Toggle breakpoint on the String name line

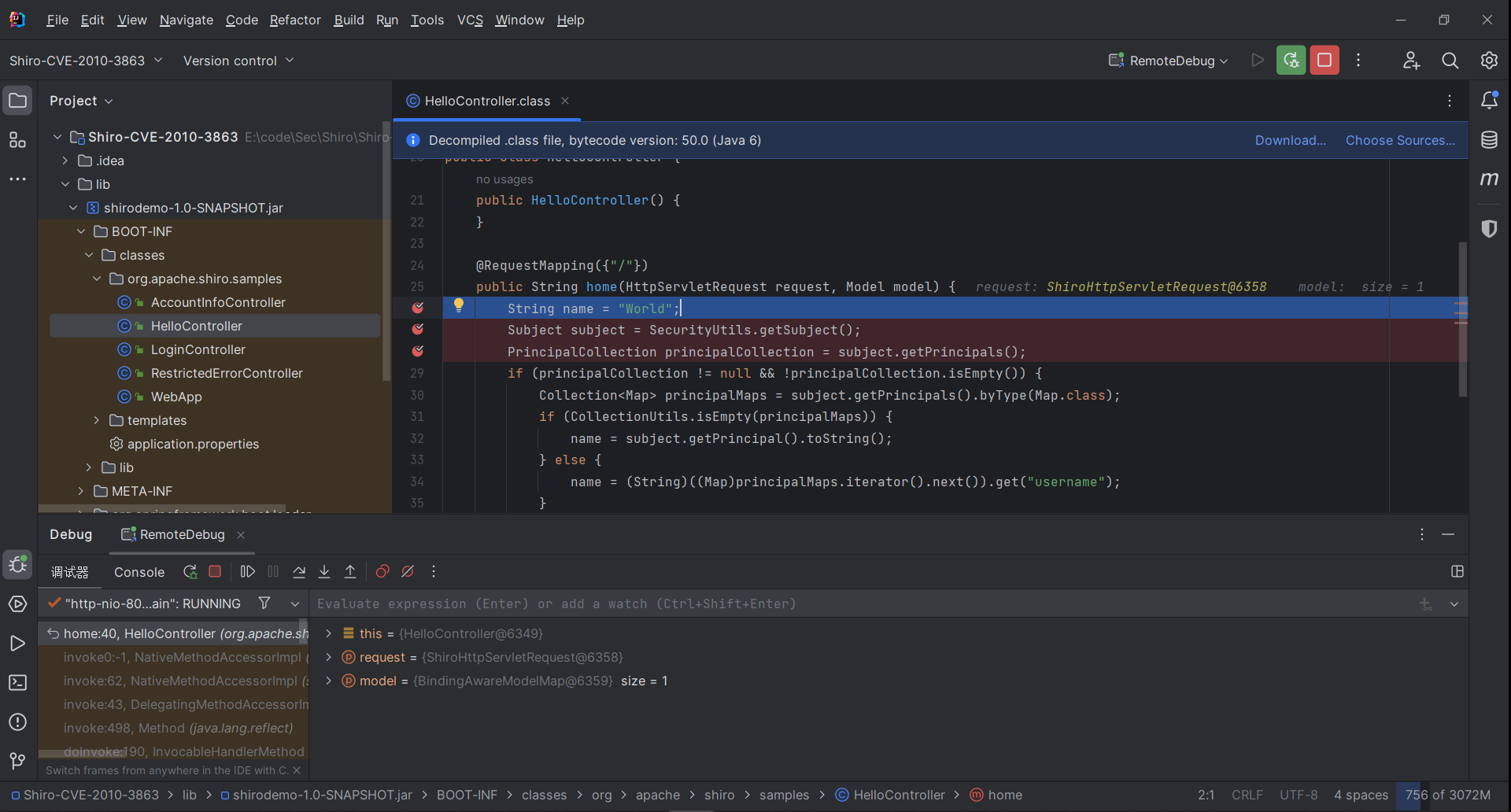click(418, 308)
